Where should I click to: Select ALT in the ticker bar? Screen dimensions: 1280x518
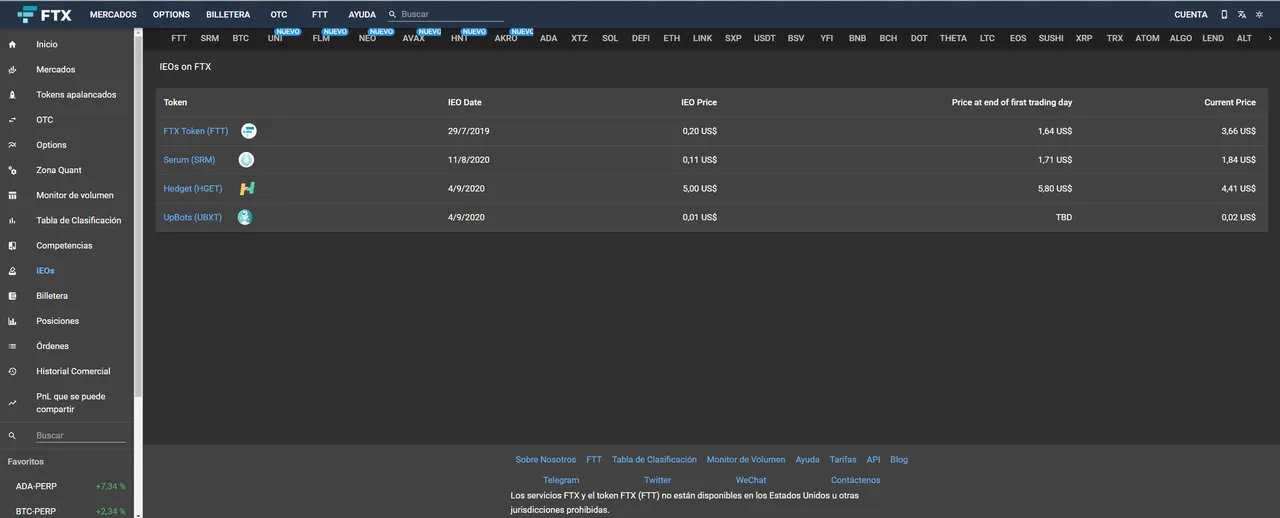pyautogui.click(x=1244, y=38)
